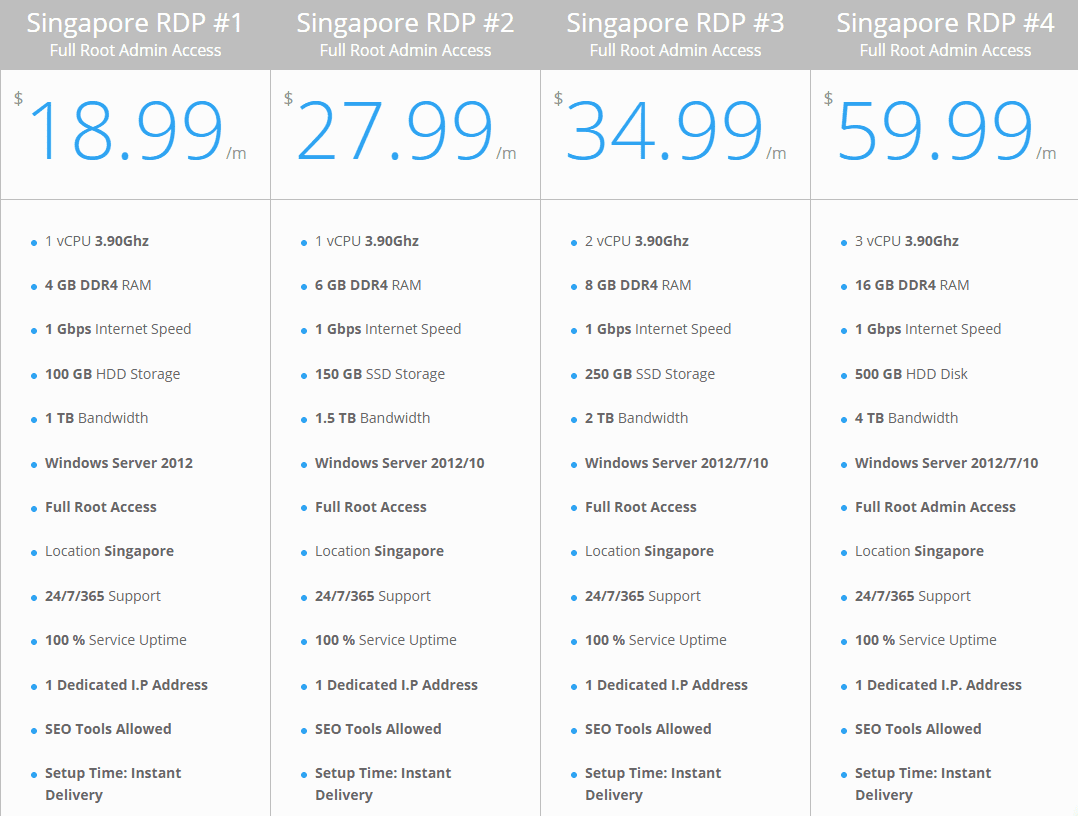Click the Singapore RDP #3 plan heading
Viewport: 1078px width, 816px height.
point(675,23)
